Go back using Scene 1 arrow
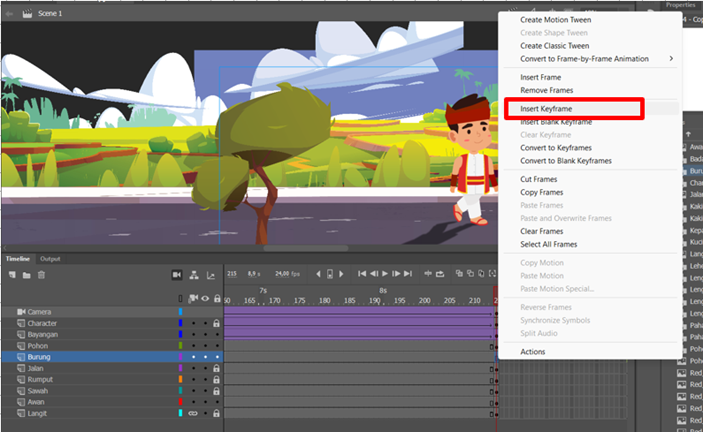Image resolution: width=703 pixels, height=432 pixels. click(9, 14)
